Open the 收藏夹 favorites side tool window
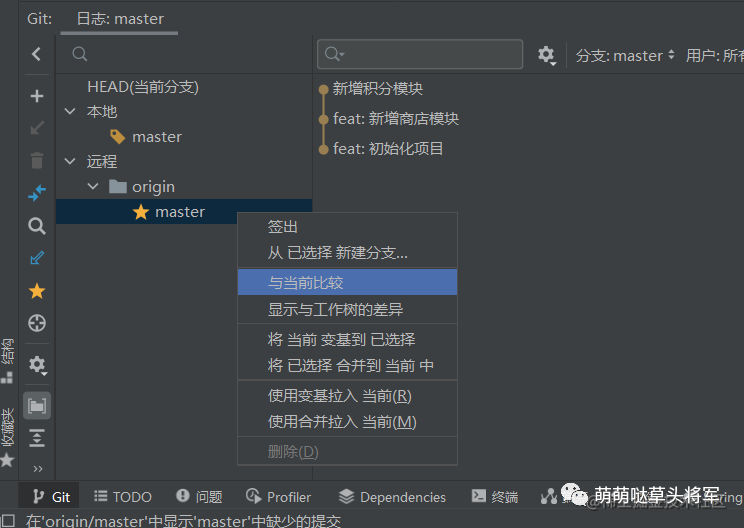This screenshot has height=528, width=744. tap(7, 436)
